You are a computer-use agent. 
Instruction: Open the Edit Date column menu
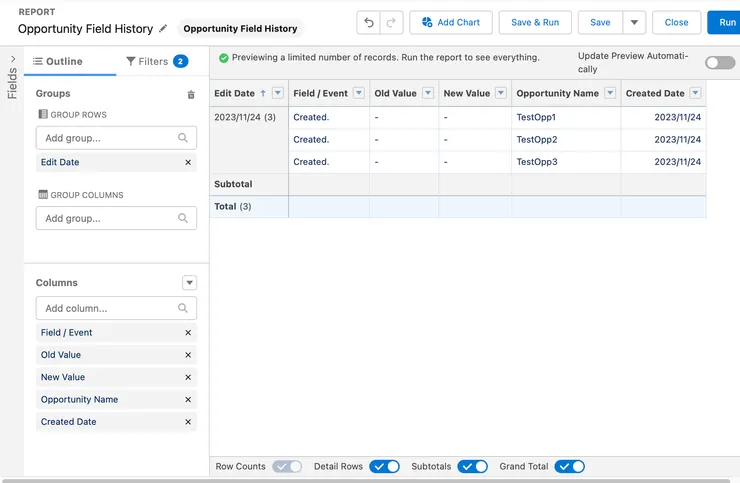click(x=278, y=93)
